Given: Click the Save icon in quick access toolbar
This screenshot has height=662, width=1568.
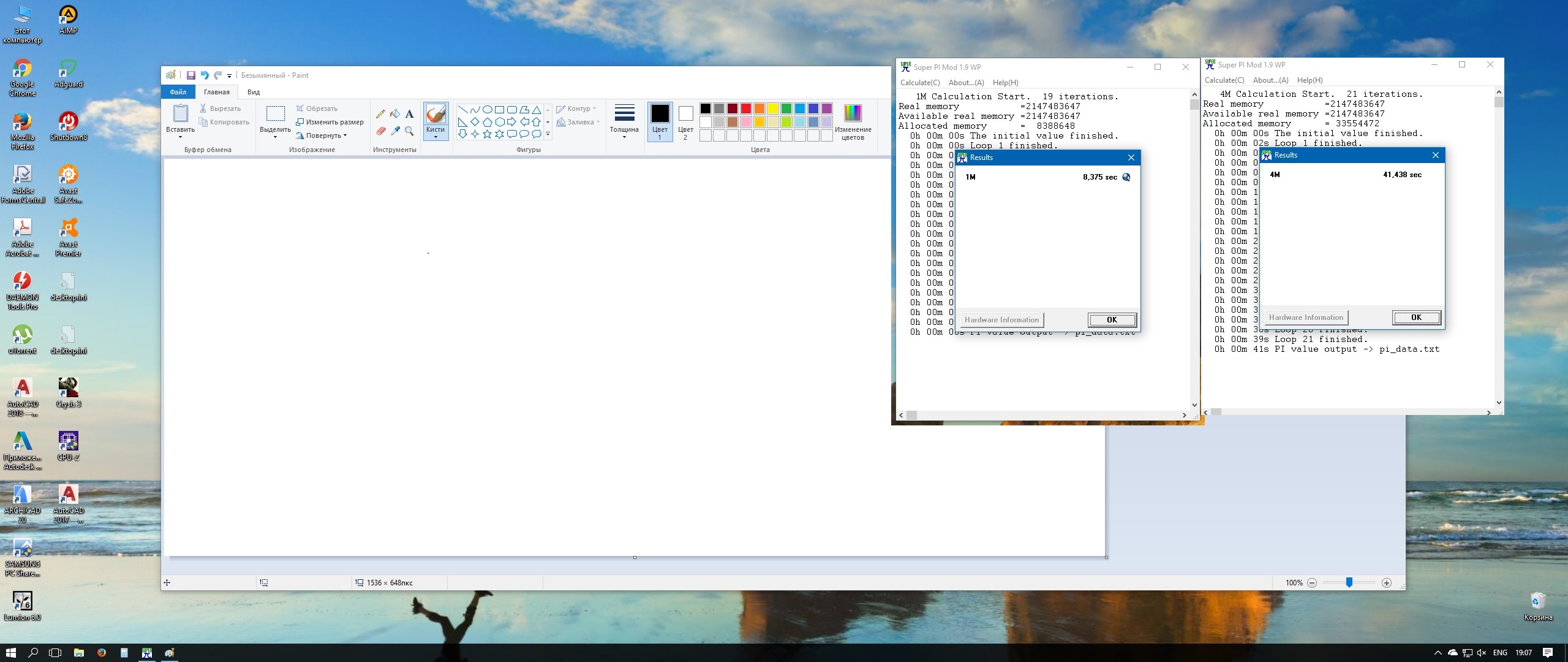Looking at the screenshot, I should pyautogui.click(x=190, y=75).
